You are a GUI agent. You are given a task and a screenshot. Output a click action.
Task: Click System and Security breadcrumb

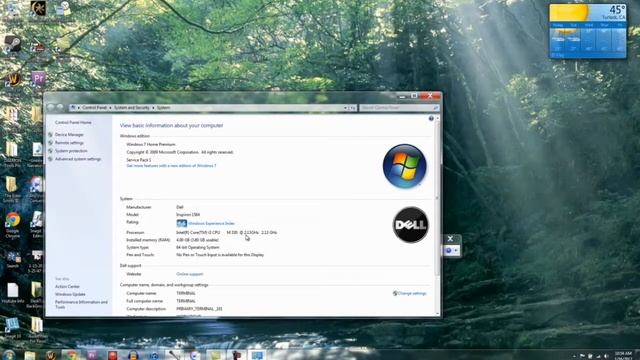pos(131,108)
